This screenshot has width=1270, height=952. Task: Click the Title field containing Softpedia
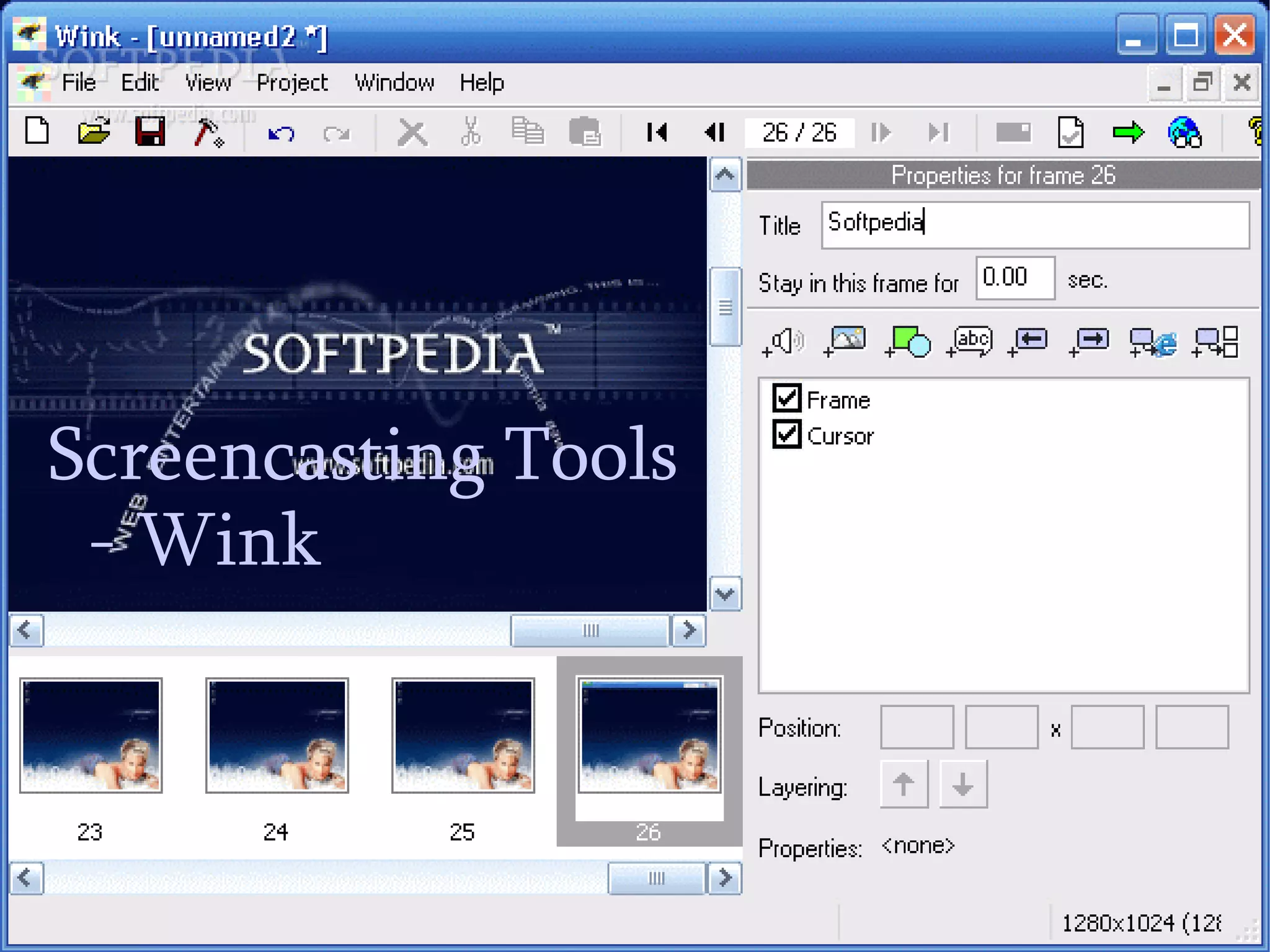[1035, 225]
